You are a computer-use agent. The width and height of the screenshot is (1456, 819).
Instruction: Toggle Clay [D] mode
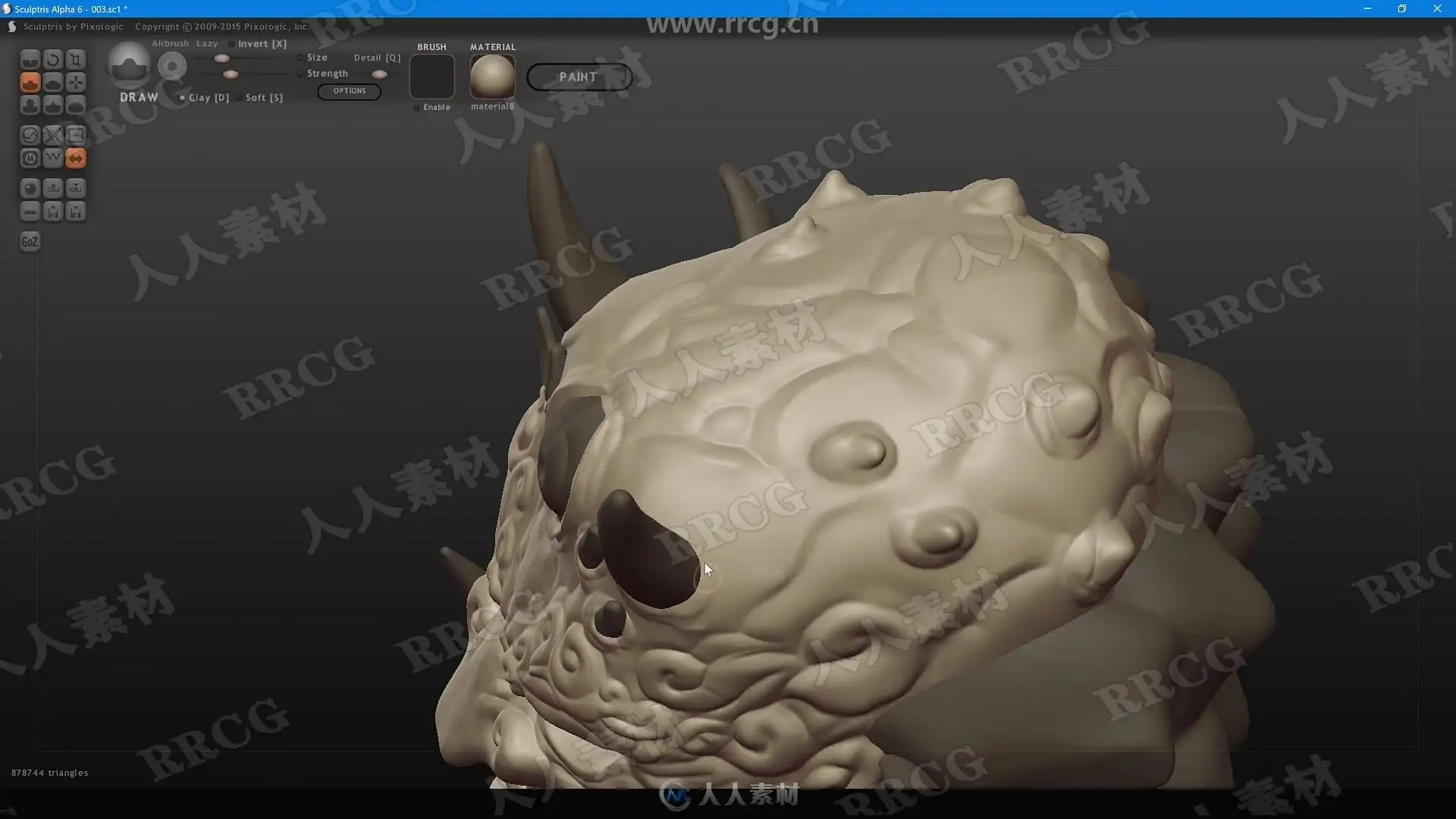click(x=205, y=98)
